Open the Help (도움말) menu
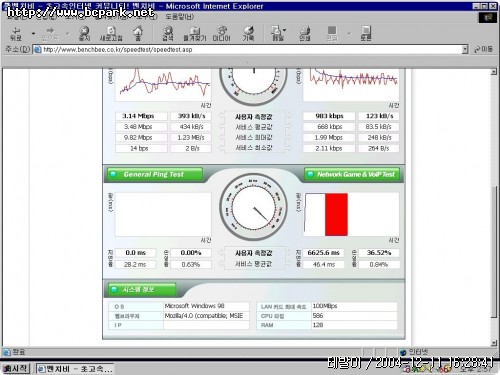Image resolution: width=500 pixels, height=375 pixels. pyautogui.click(x=179, y=17)
